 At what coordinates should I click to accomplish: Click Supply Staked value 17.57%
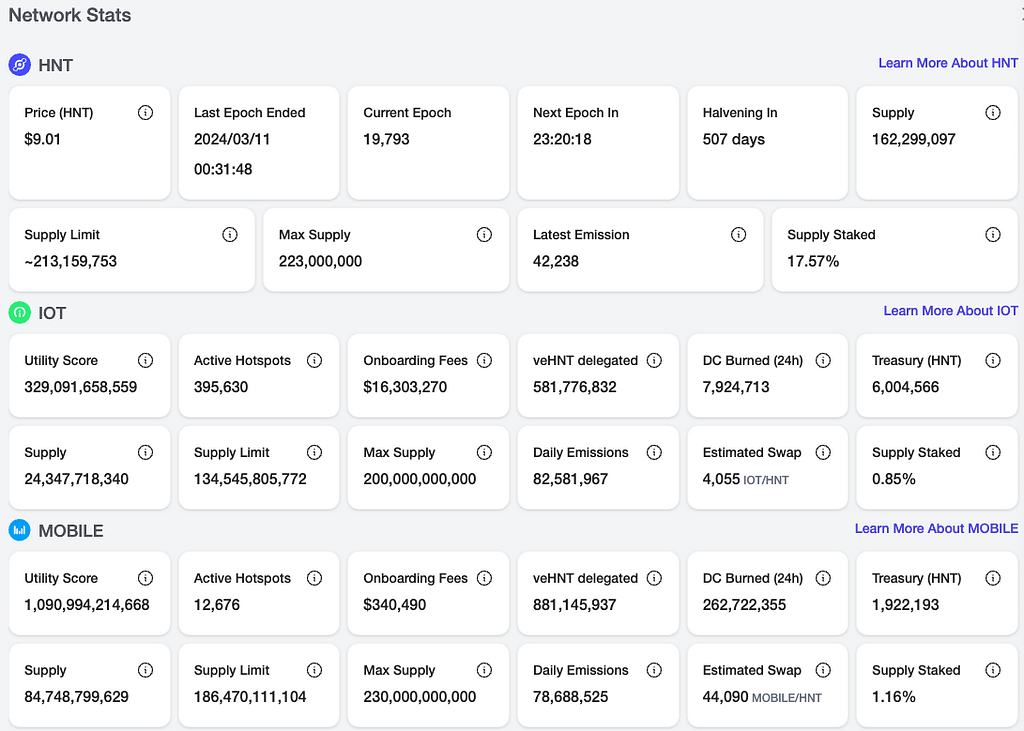pos(812,261)
